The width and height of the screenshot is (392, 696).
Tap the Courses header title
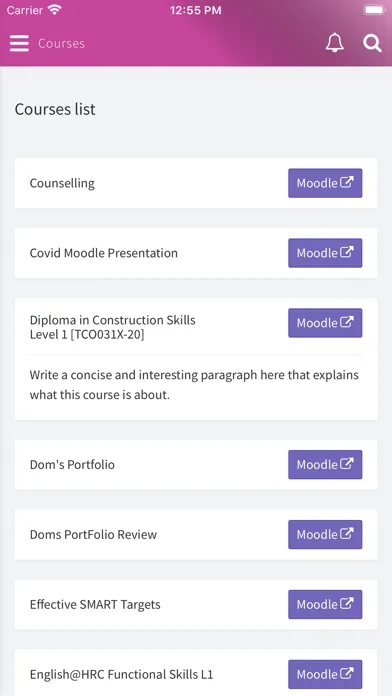61,44
